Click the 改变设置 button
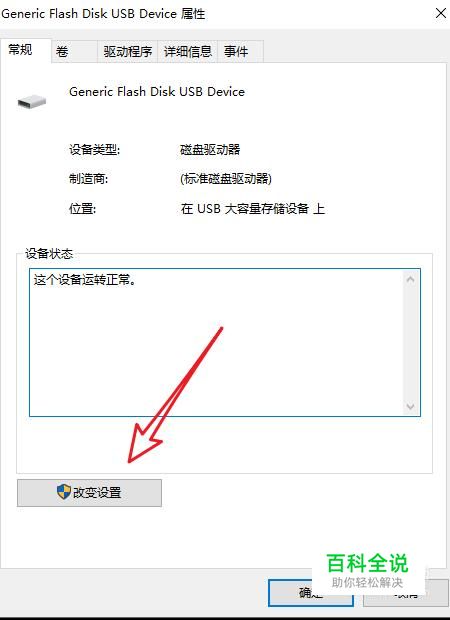This screenshot has width=450, height=620. click(x=89, y=493)
